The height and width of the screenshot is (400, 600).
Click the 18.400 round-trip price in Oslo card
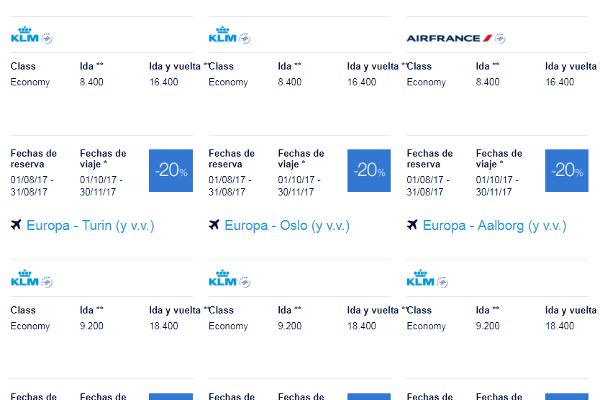[362, 326]
